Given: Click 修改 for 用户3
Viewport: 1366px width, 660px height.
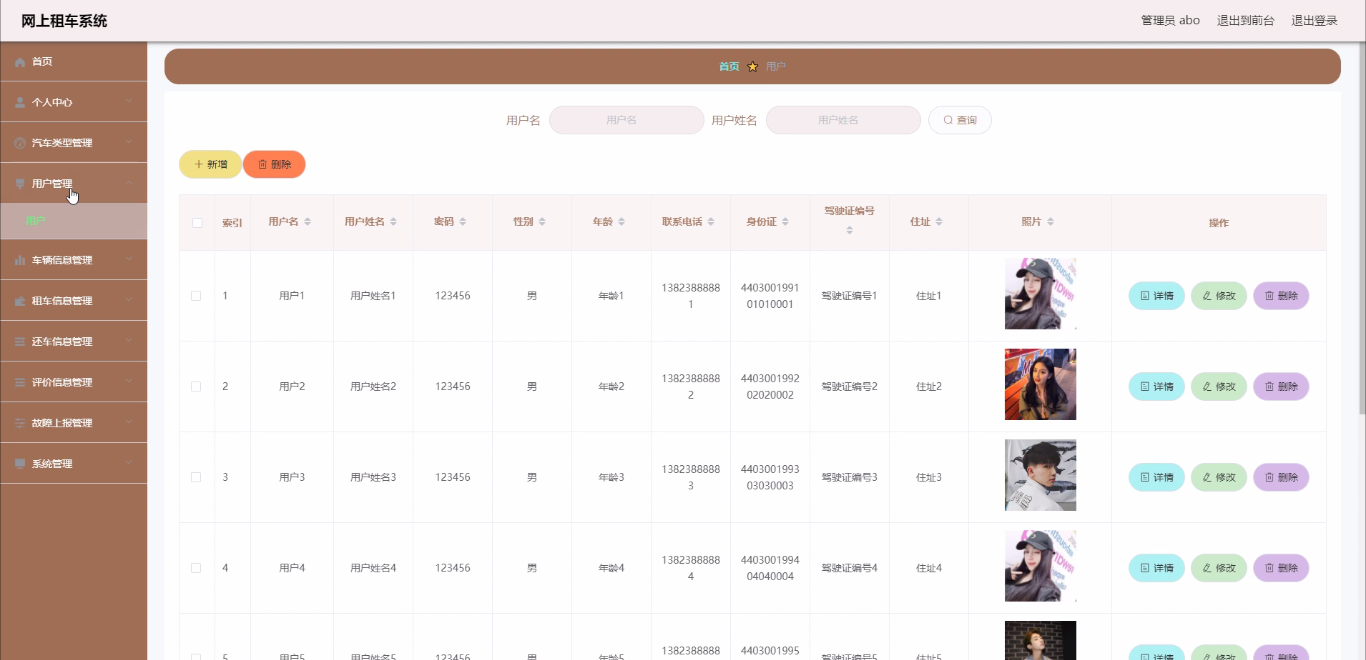Looking at the screenshot, I should click(1219, 477).
